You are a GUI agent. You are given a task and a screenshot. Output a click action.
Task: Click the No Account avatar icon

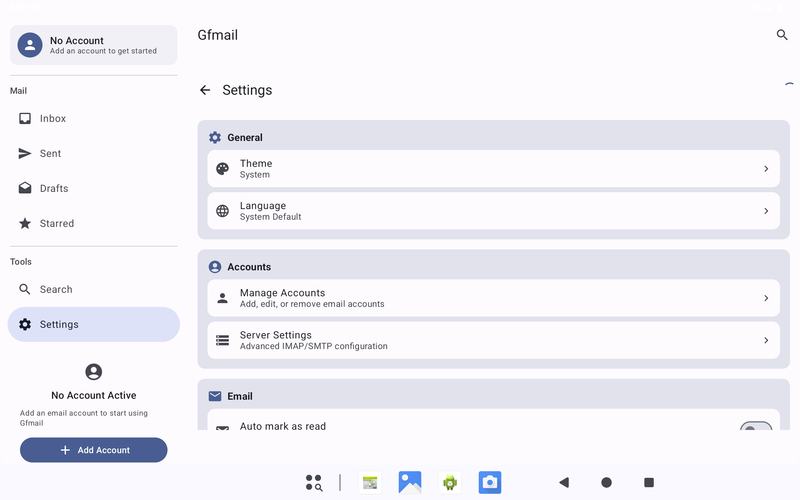30,45
